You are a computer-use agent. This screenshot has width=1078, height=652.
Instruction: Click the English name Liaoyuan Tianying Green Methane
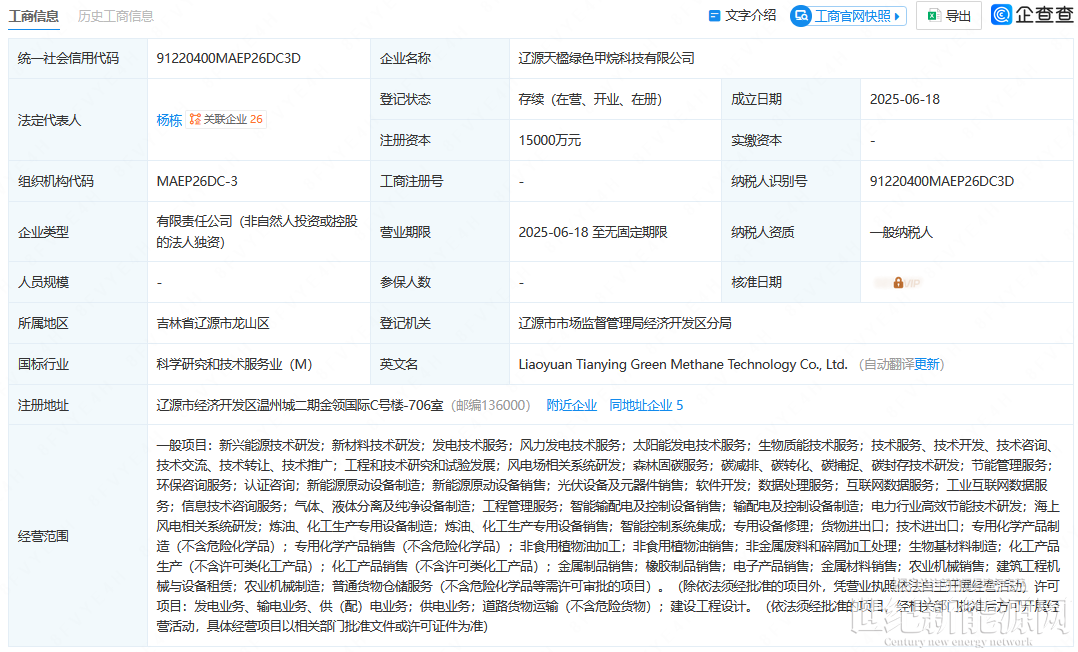[x=682, y=365]
